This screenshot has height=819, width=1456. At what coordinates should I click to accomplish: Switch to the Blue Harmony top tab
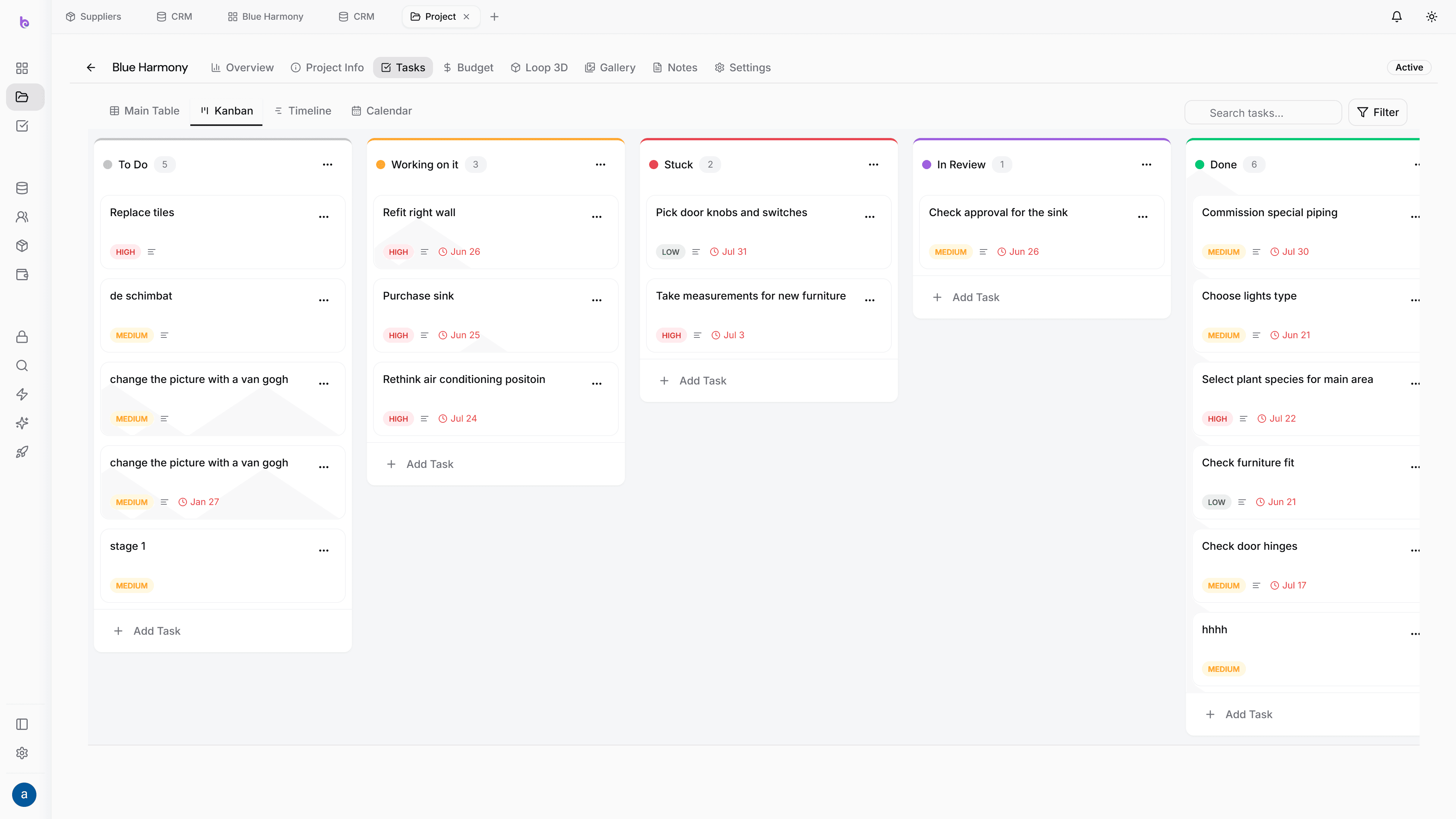pyautogui.click(x=266, y=17)
